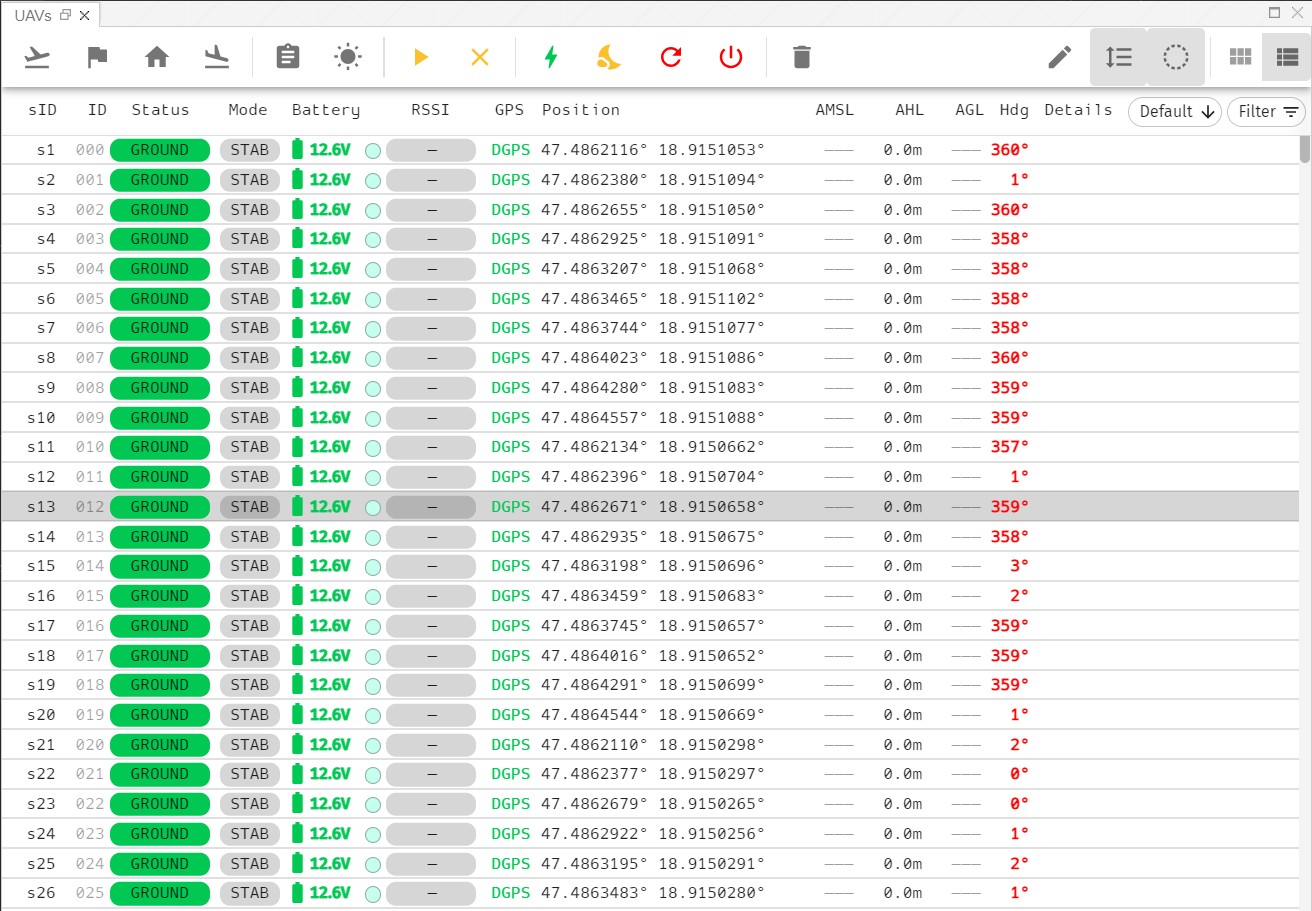
Task: Trigger return-to-home with the home icon
Action: point(157,57)
